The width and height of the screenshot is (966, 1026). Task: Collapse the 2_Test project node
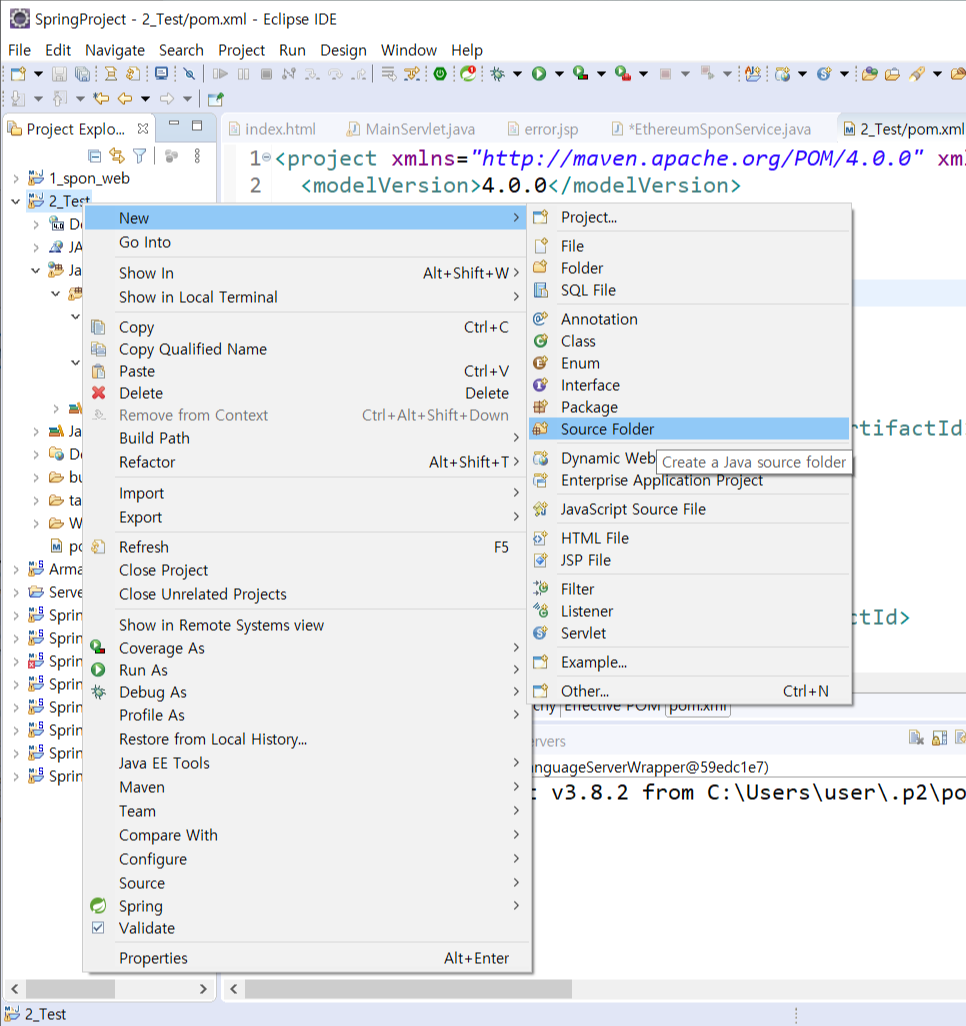coord(16,202)
